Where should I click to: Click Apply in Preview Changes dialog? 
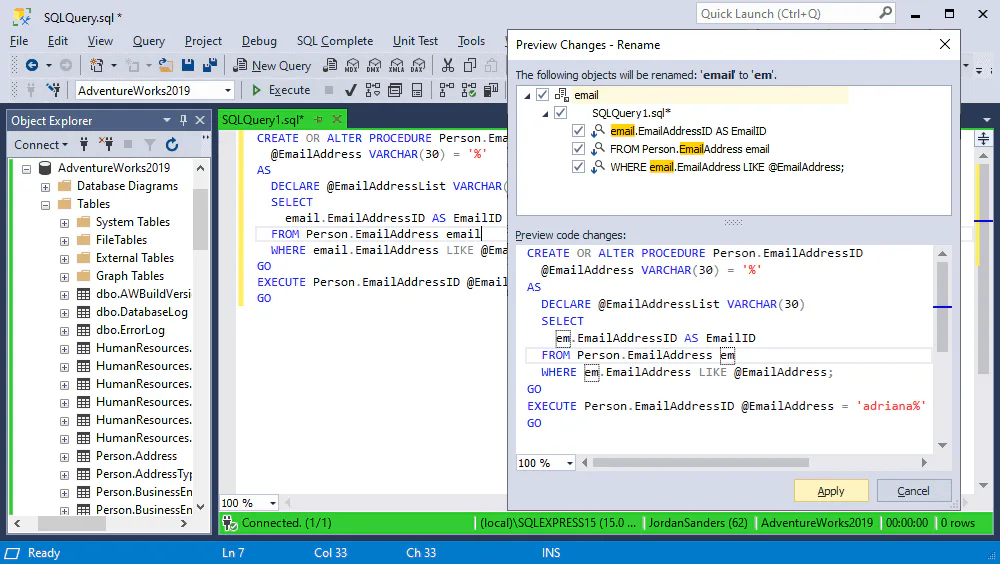(830, 491)
